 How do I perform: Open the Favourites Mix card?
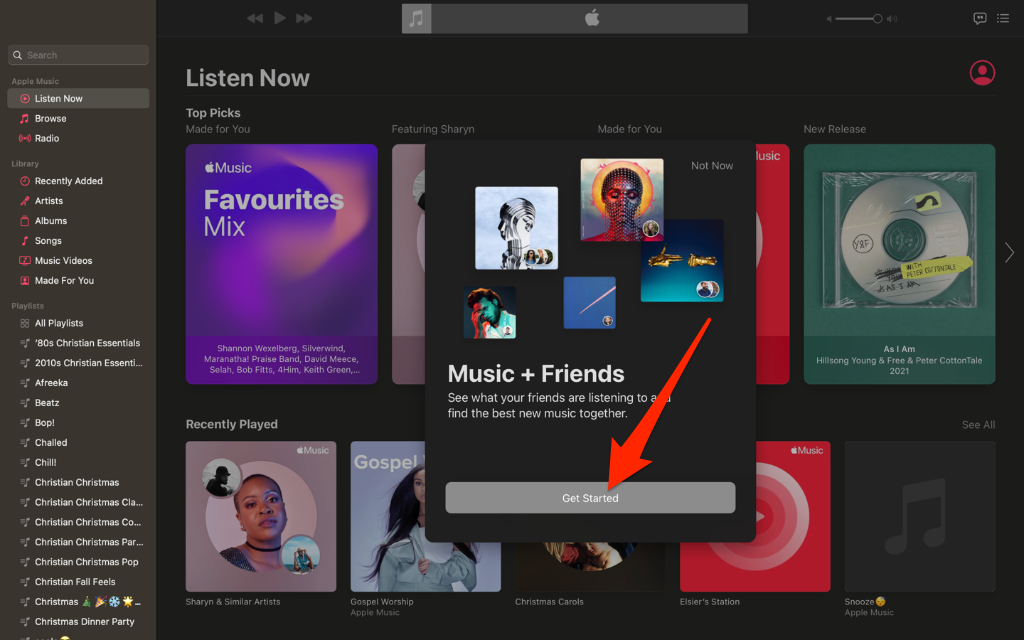(x=281, y=264)
